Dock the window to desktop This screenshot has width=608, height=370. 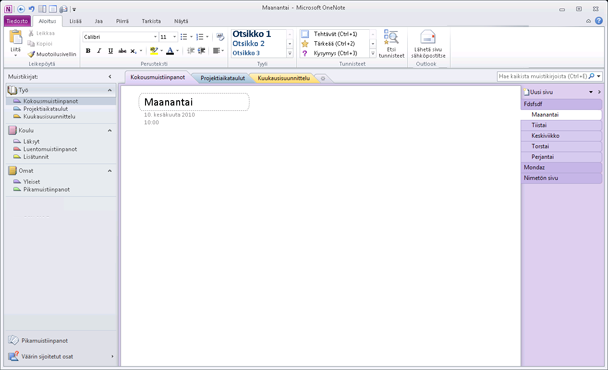43,9
